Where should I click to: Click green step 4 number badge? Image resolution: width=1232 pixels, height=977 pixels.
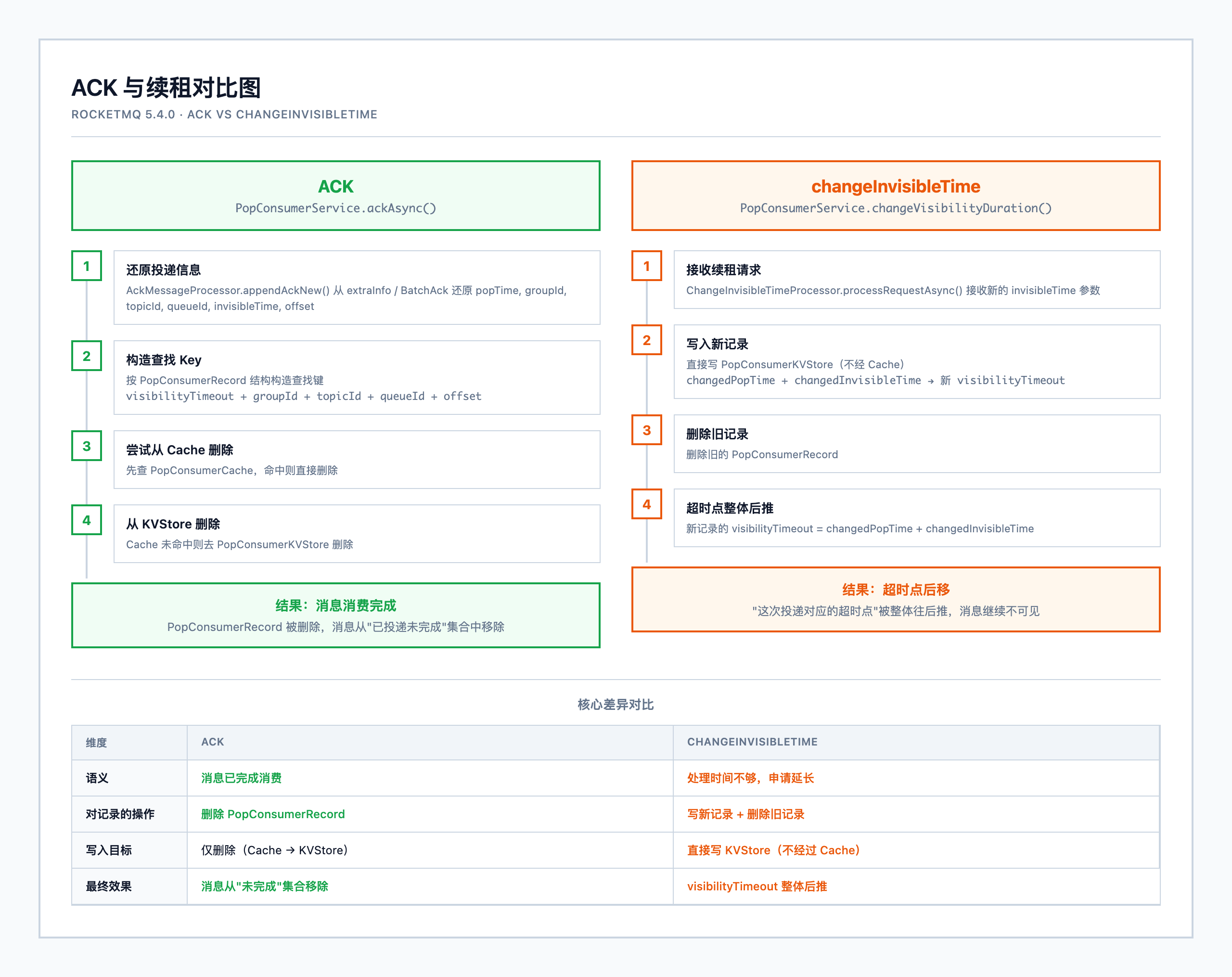point(86,520)
